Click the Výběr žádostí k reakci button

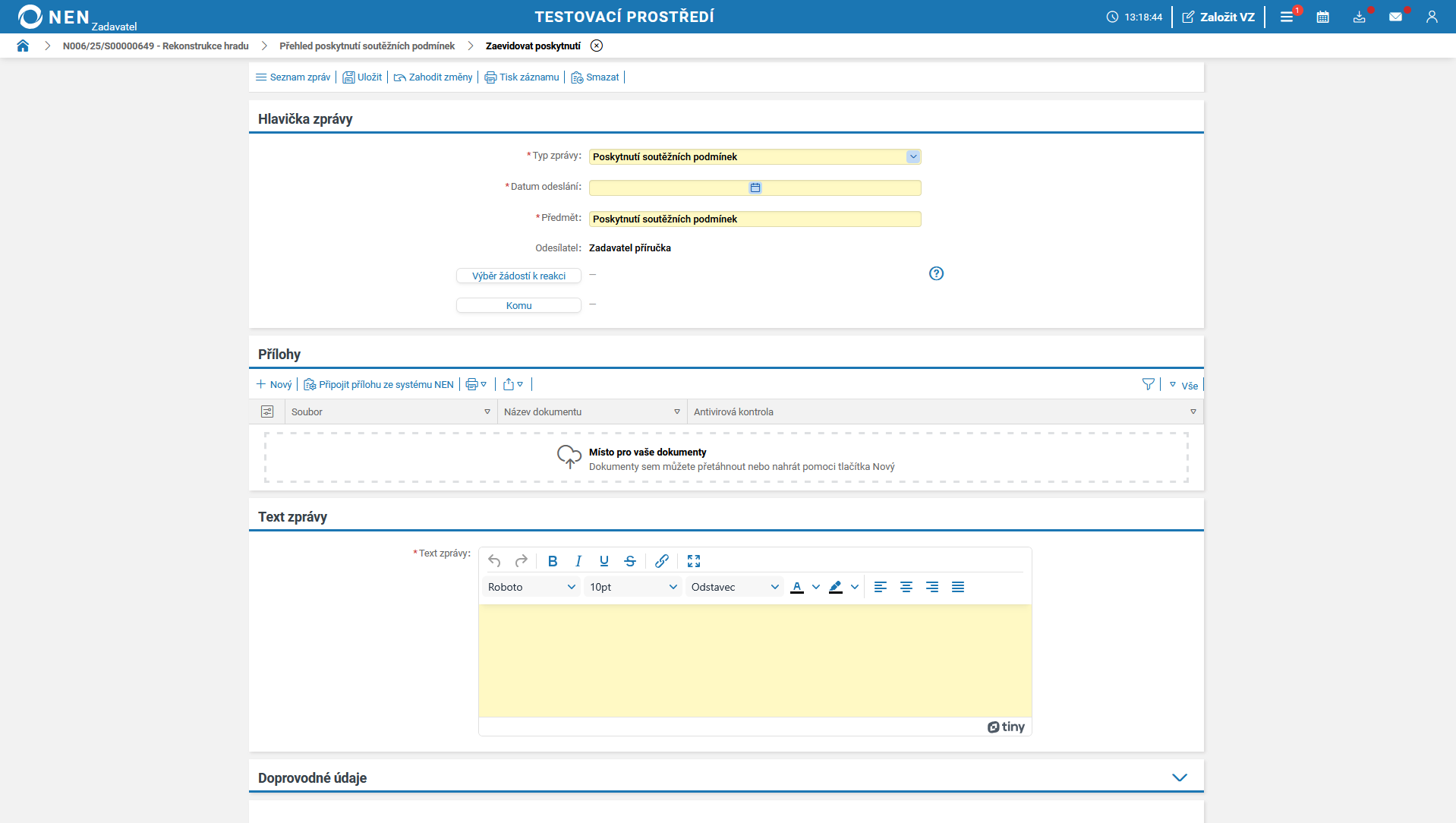click(518, 276)
